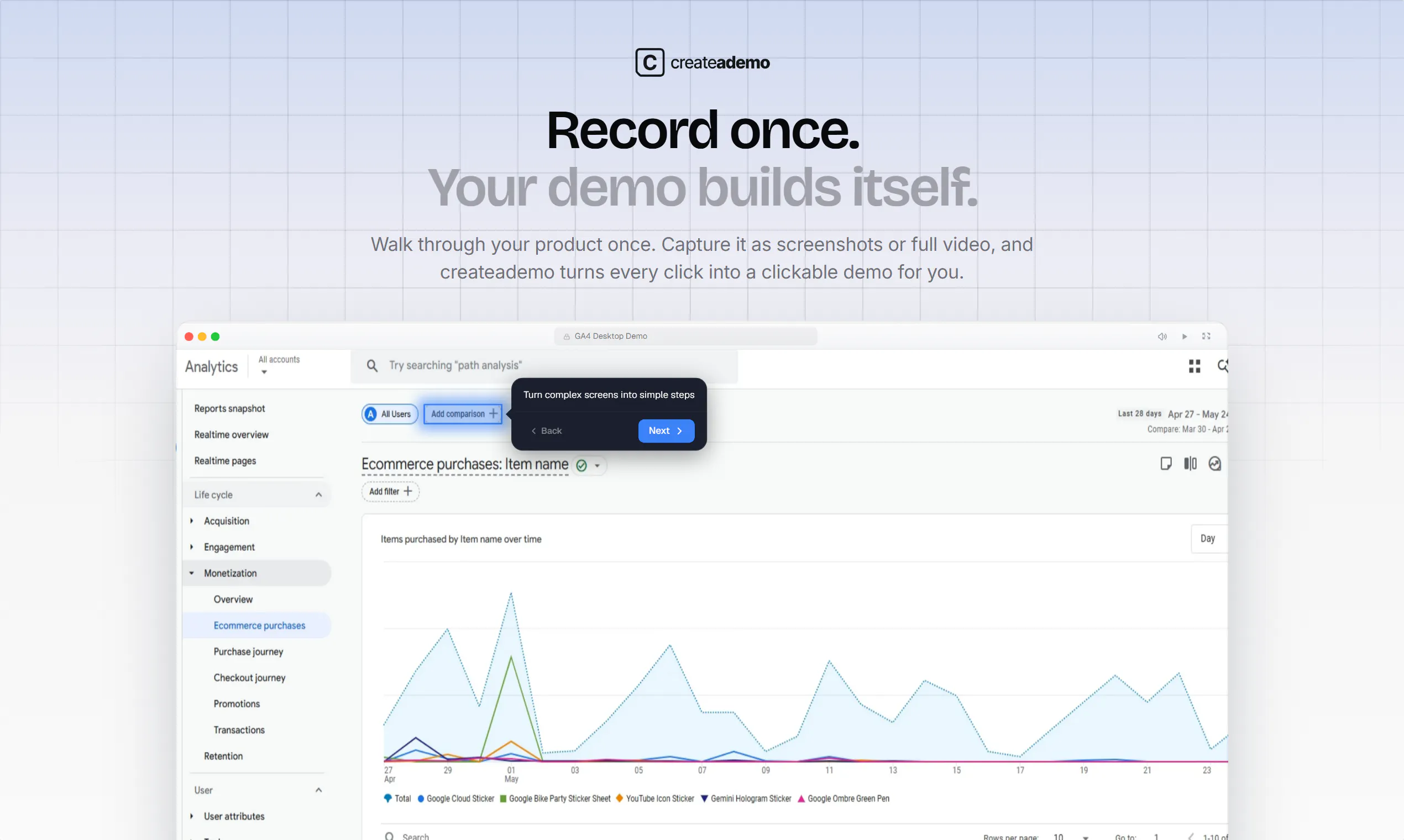The image size is (1404, 840).
Task: Toggle Google Bike Party Sticker Sheet legend
Action: (x=555, y=799)
